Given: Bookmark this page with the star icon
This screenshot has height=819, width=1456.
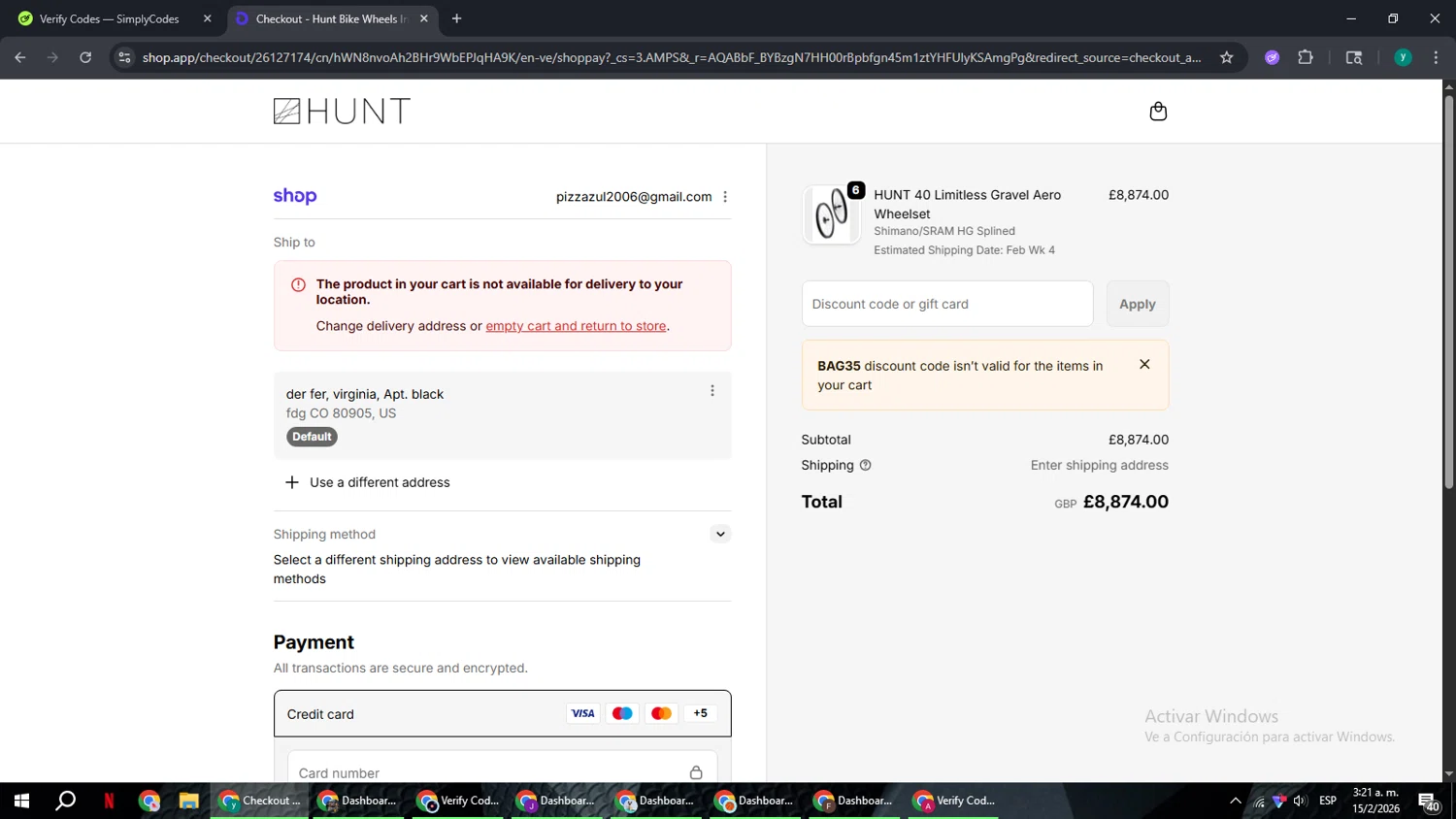Looking at the screenshot, I should [1227, 58].
